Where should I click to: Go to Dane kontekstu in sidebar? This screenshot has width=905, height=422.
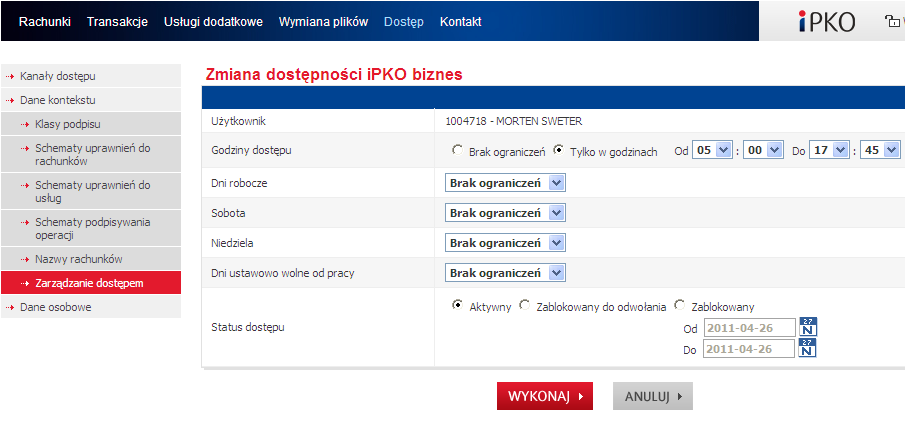(x=91, y=100)
